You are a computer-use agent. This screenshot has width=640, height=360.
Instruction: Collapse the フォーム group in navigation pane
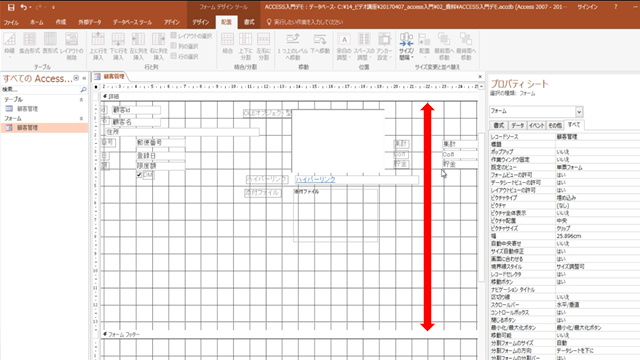[81, 118]
